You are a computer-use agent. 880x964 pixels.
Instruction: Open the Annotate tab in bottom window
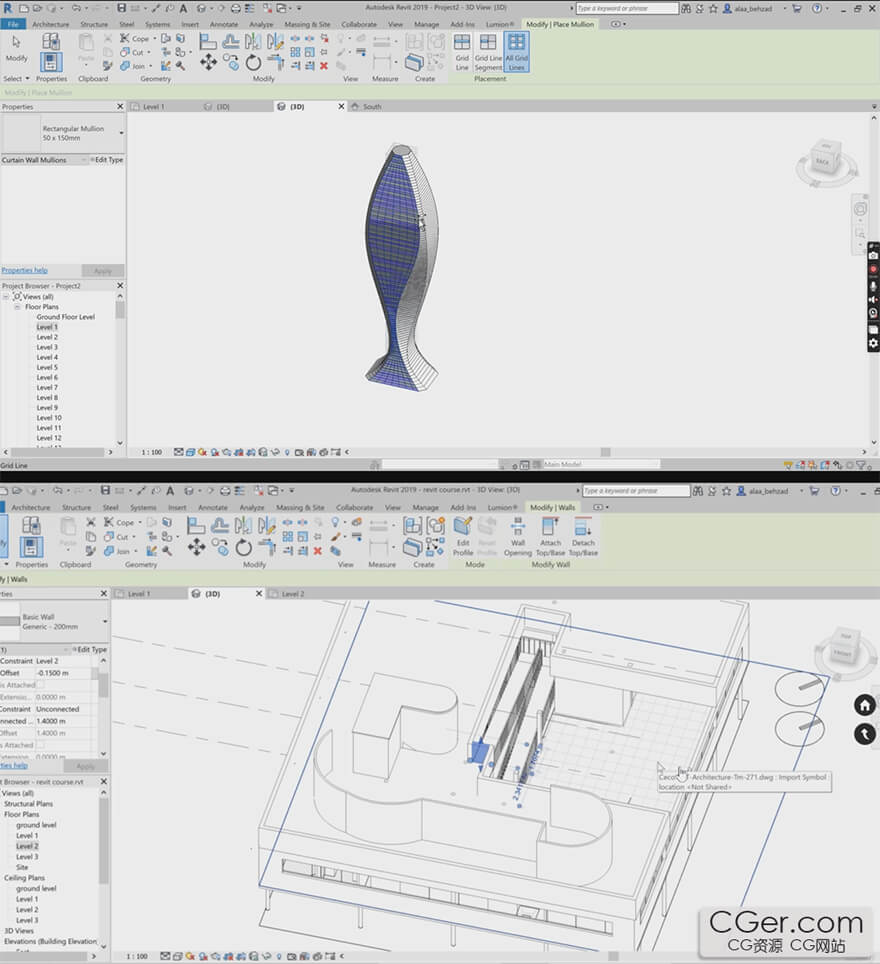pos(213,507)
